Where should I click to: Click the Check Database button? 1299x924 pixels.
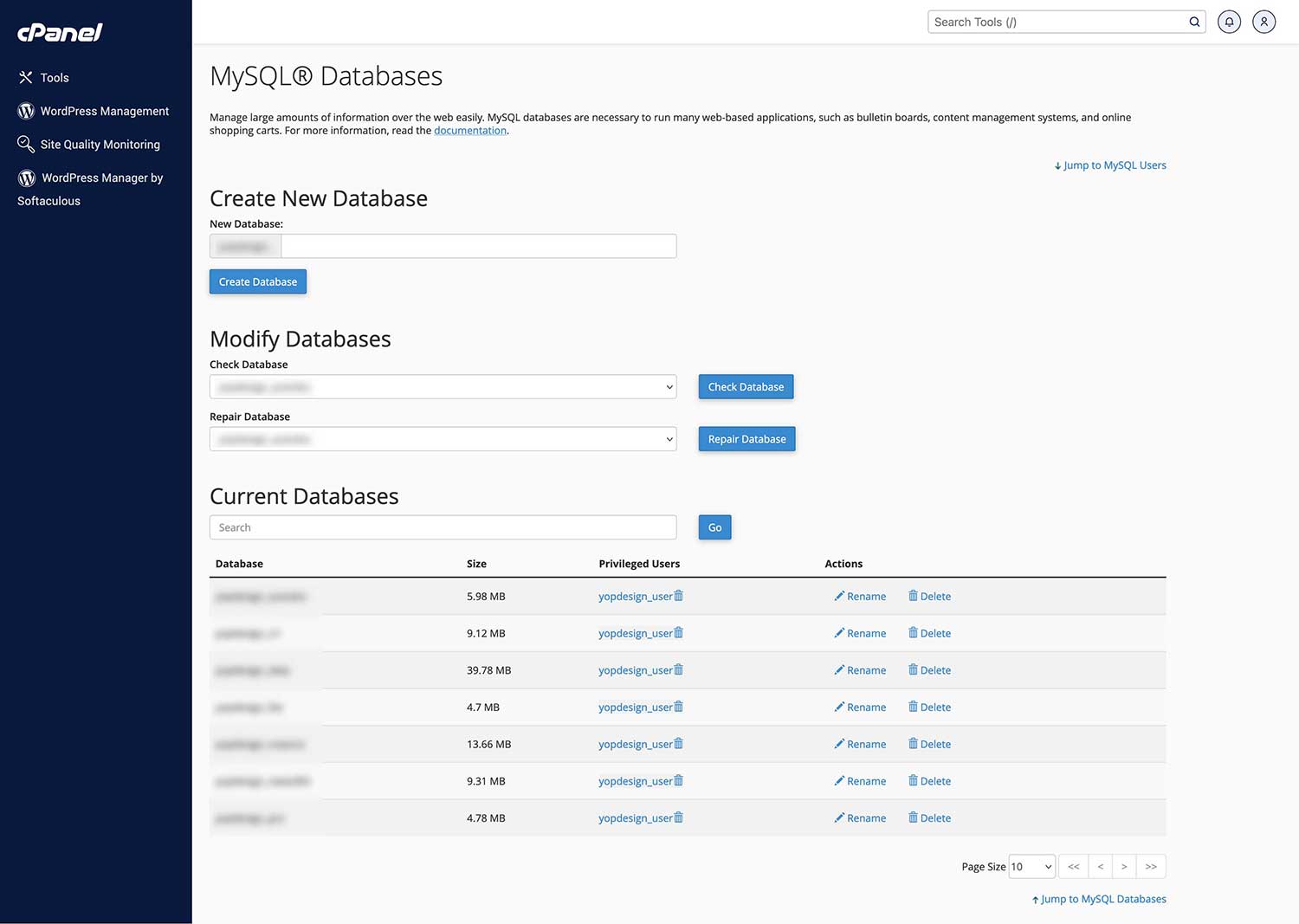(x=746, y=387)
